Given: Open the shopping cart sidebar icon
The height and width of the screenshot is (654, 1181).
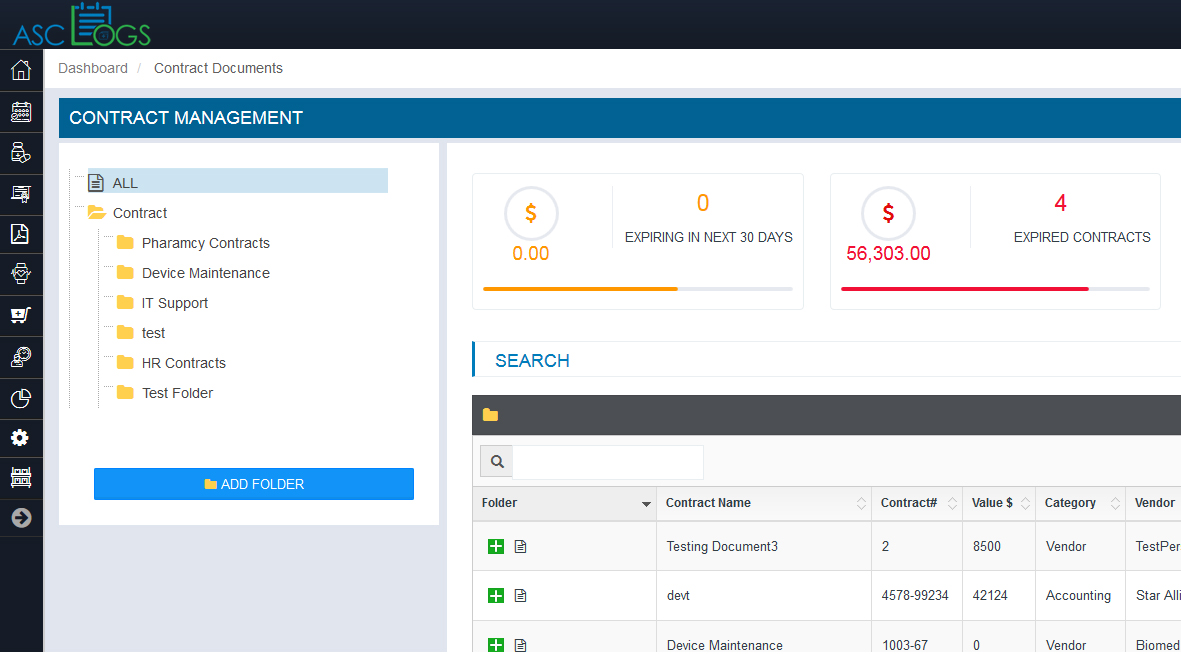Looking at the screenshot, I should pos(21,316).
